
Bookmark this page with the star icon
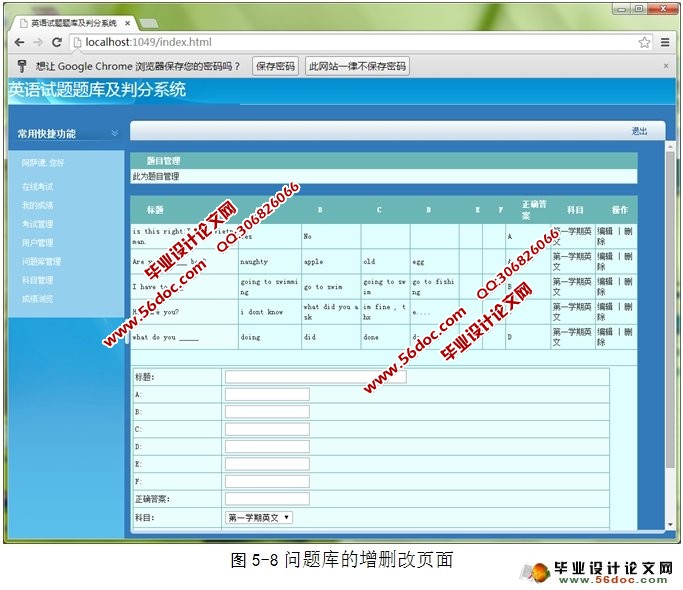click(x=645, y=43)
